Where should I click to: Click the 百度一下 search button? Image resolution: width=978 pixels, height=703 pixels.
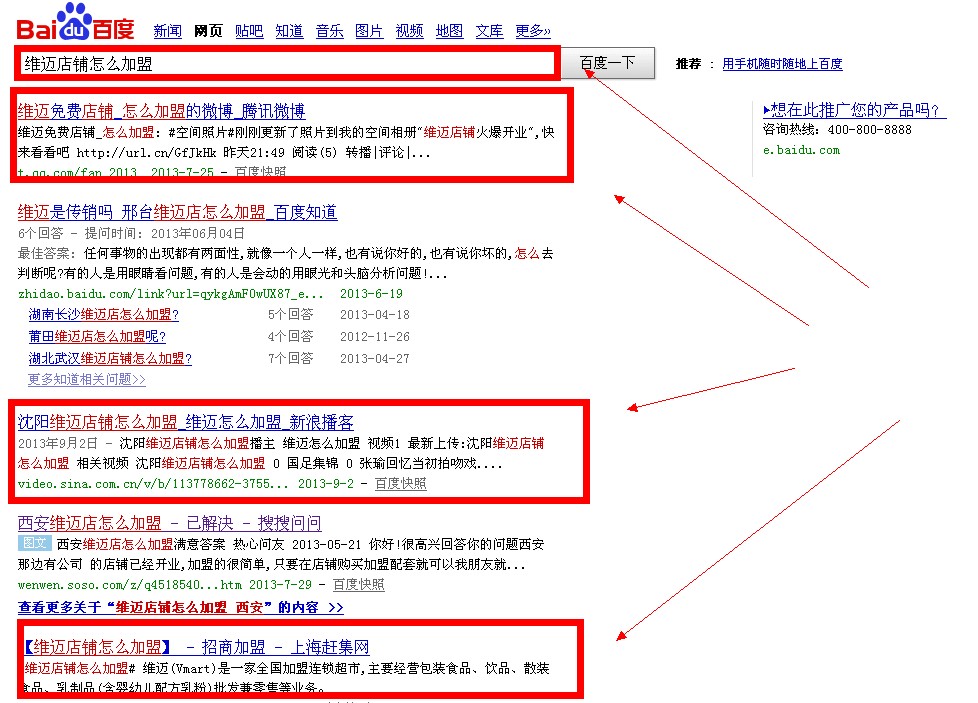[608, 63]
